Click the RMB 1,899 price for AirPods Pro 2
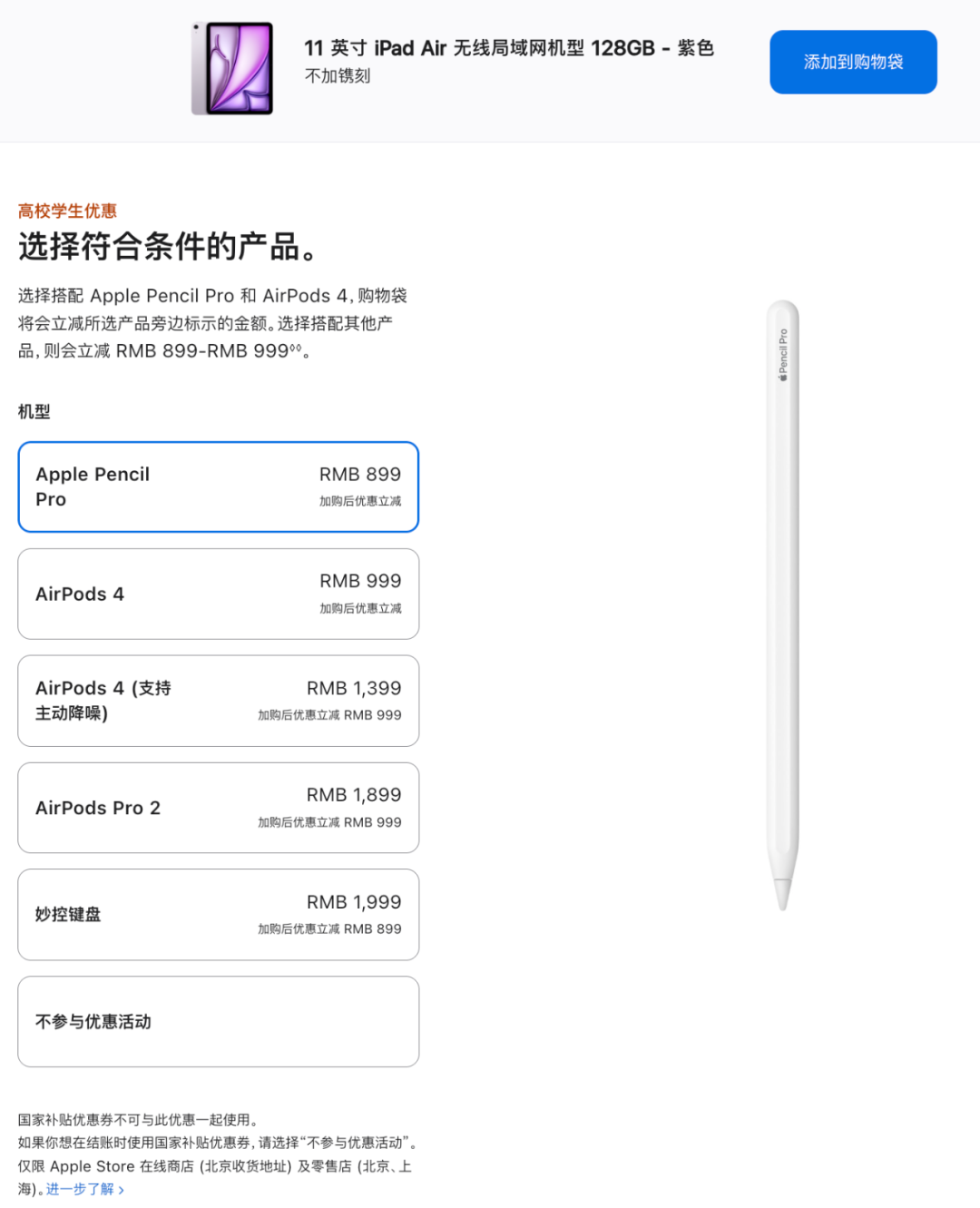The height and width of the screenshot is (1208, 980). [354, 795]
